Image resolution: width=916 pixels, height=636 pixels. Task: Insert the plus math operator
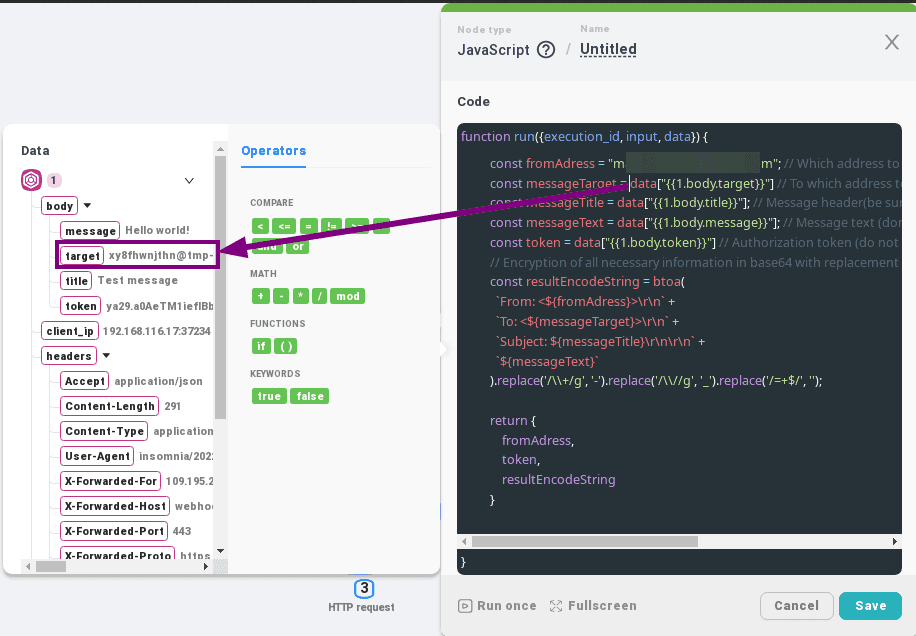(260, 296)
